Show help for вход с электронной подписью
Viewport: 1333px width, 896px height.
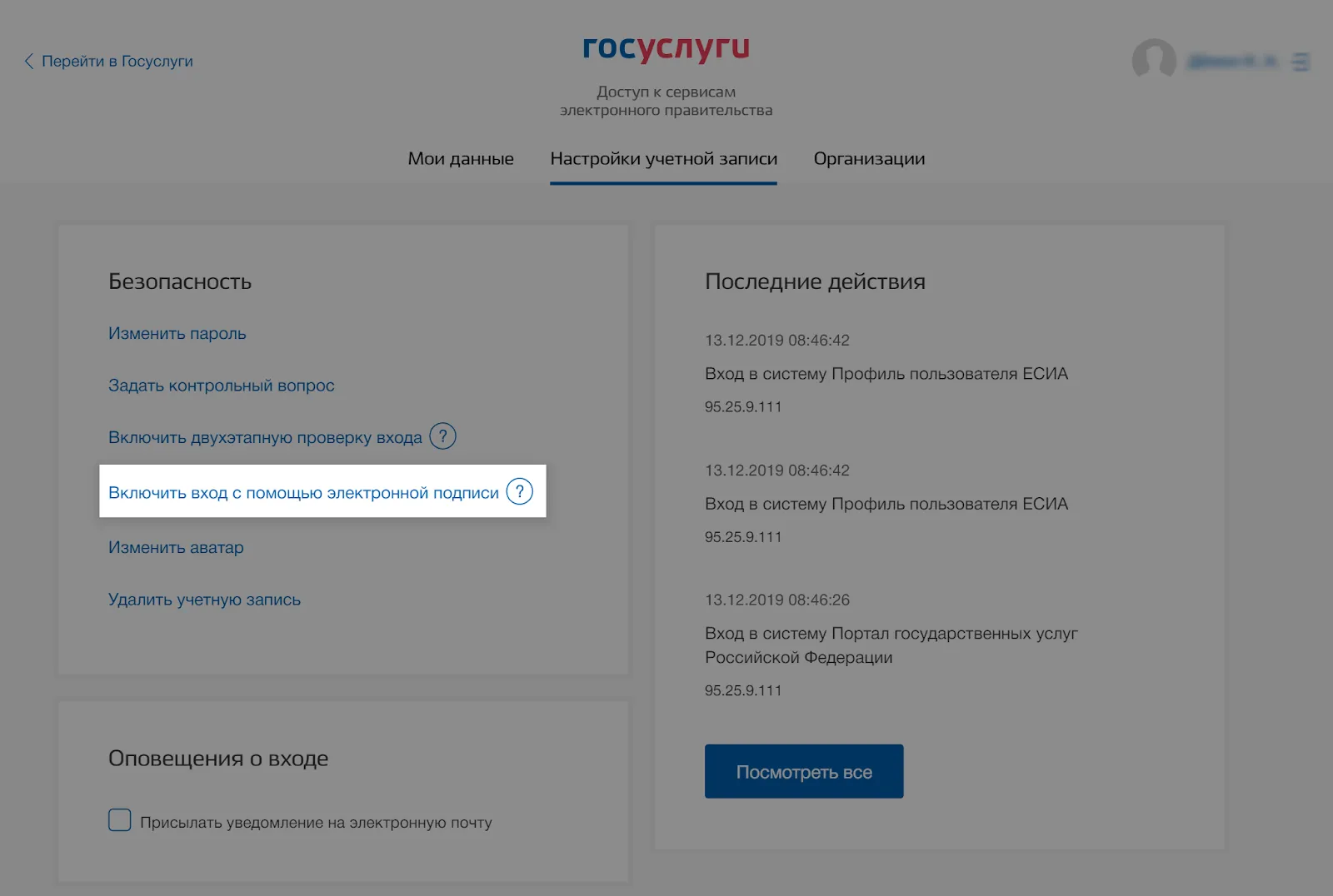(519, 491)
